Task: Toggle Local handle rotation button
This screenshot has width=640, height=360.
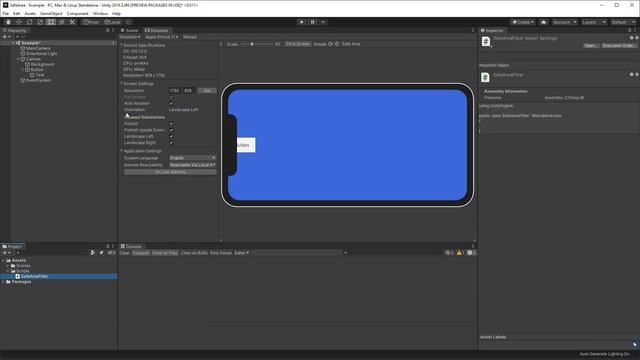Action: (112, 22)
